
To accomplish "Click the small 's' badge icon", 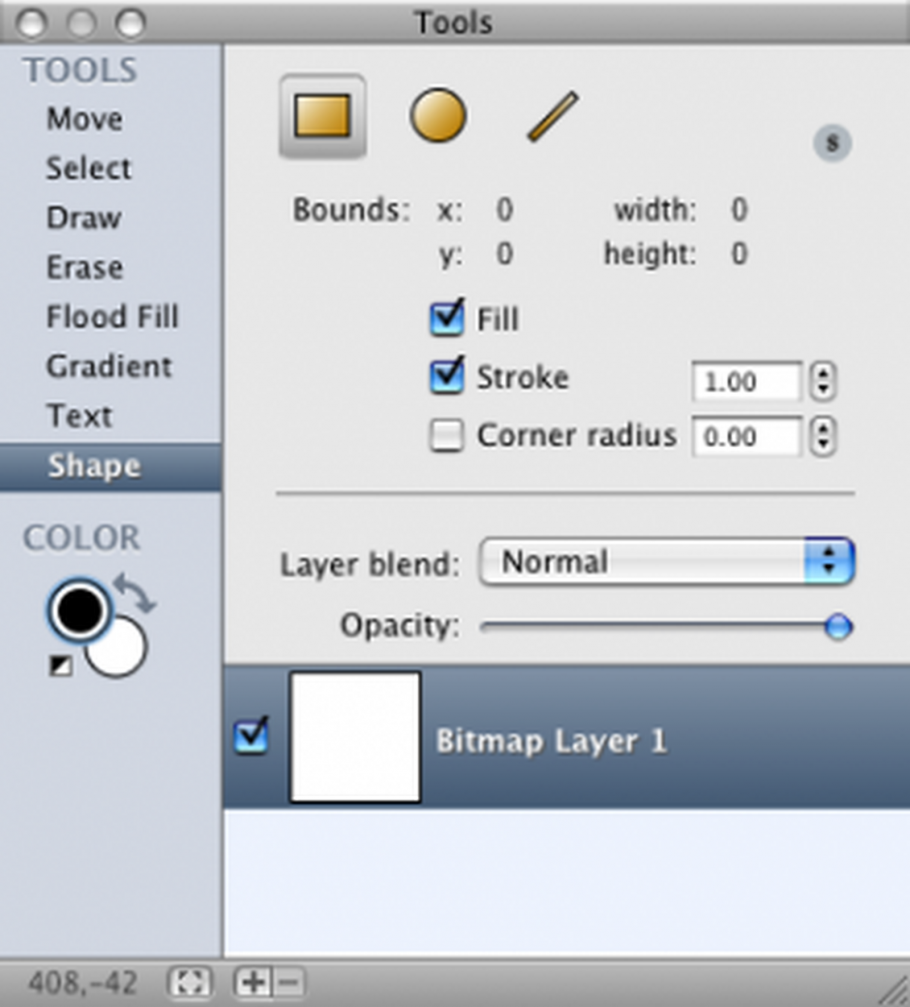I will coord(833,142).
